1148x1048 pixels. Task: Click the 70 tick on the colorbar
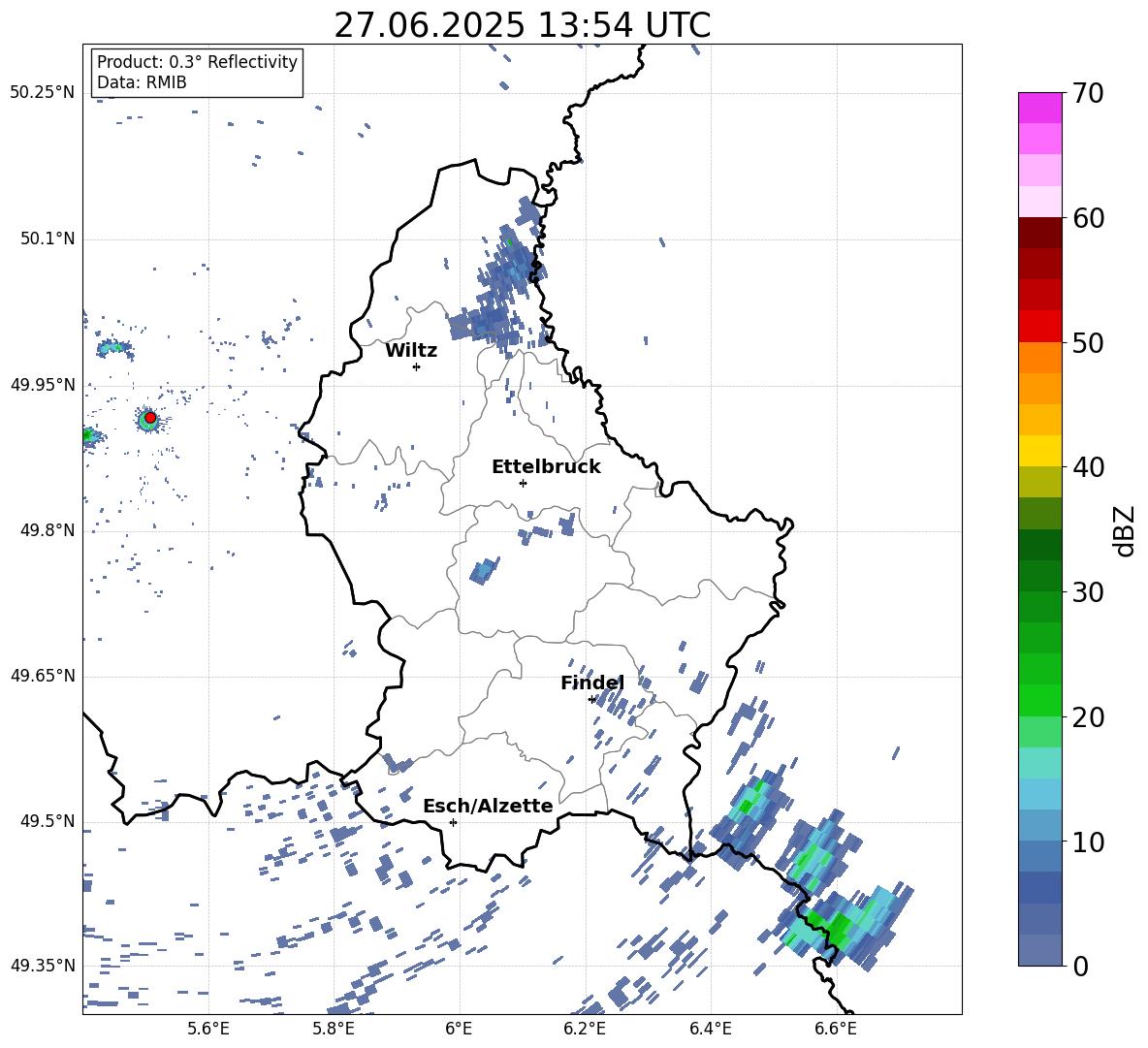point(1088,93)
